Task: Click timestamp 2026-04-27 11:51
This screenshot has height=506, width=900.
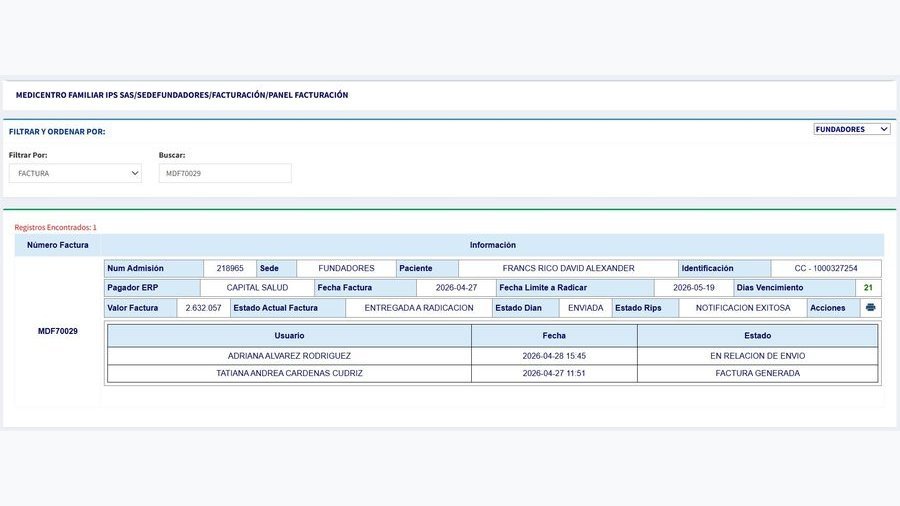Action: pos(554,373)
